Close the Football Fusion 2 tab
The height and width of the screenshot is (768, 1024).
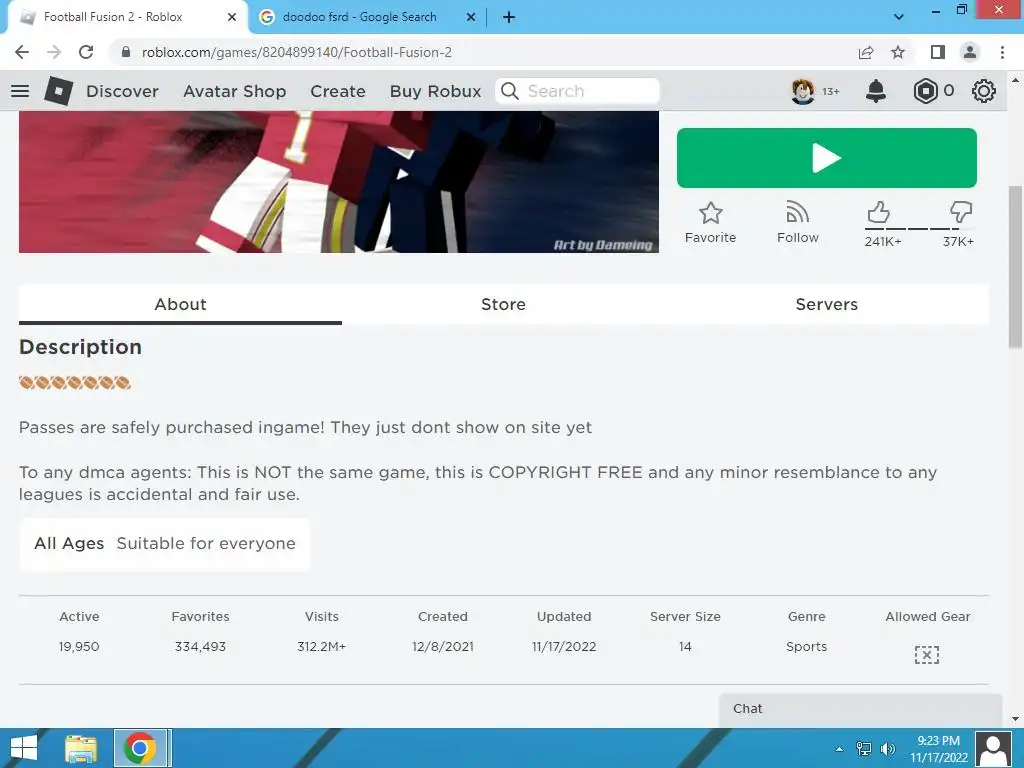[x=232, y=17]
